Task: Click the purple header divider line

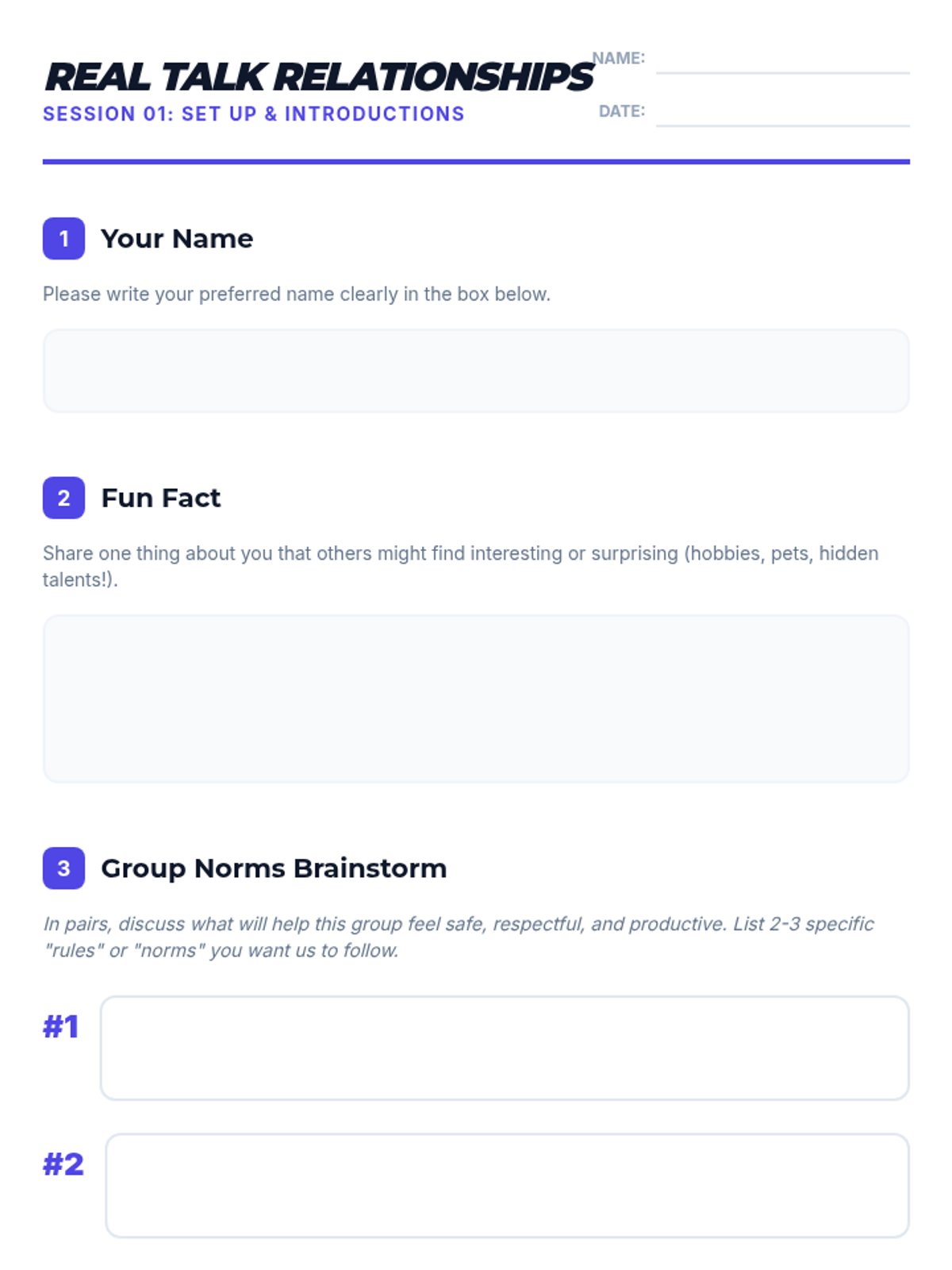Action: coord(476,162)
